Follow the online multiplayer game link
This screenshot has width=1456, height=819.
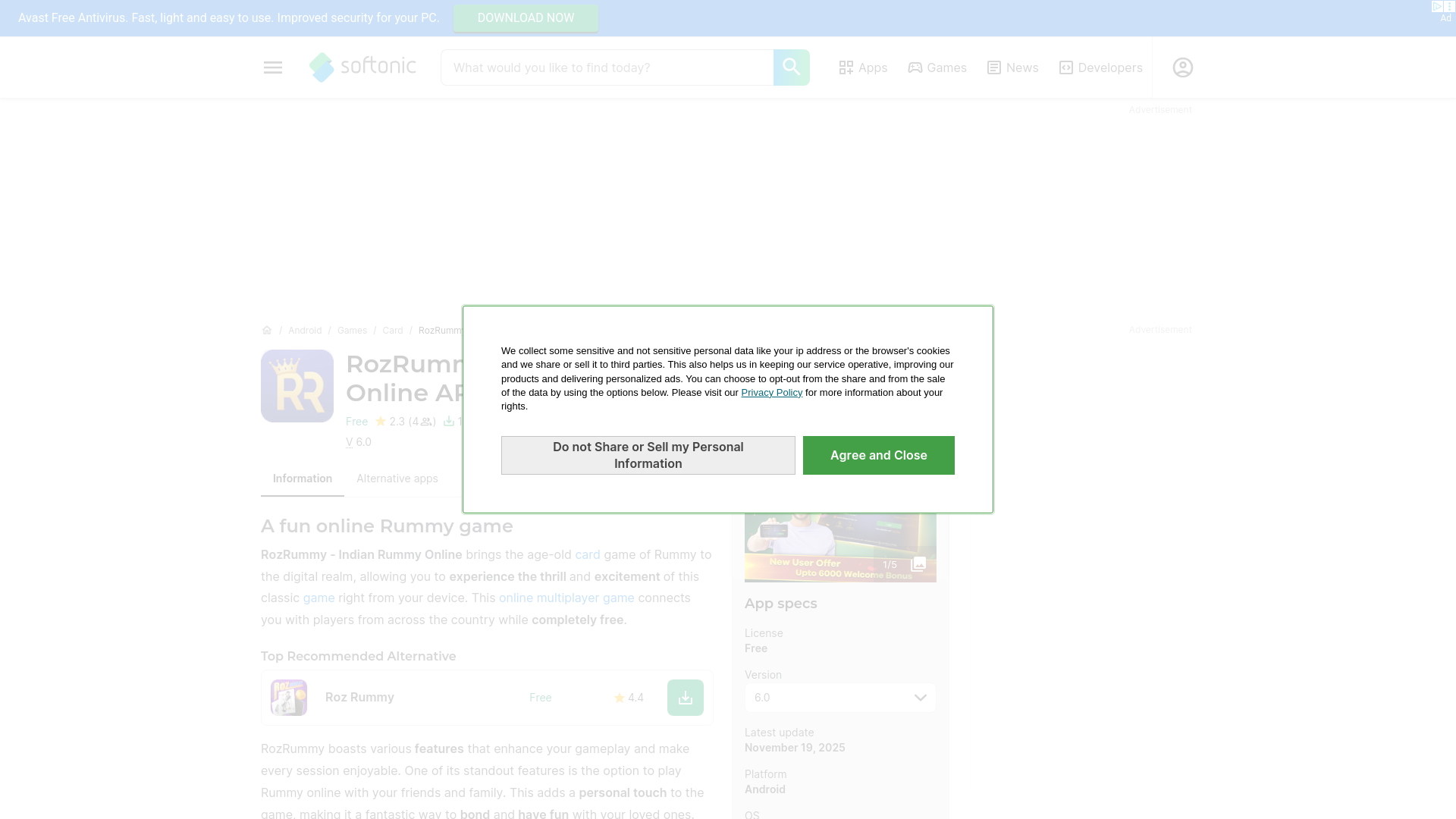point(566,598)
